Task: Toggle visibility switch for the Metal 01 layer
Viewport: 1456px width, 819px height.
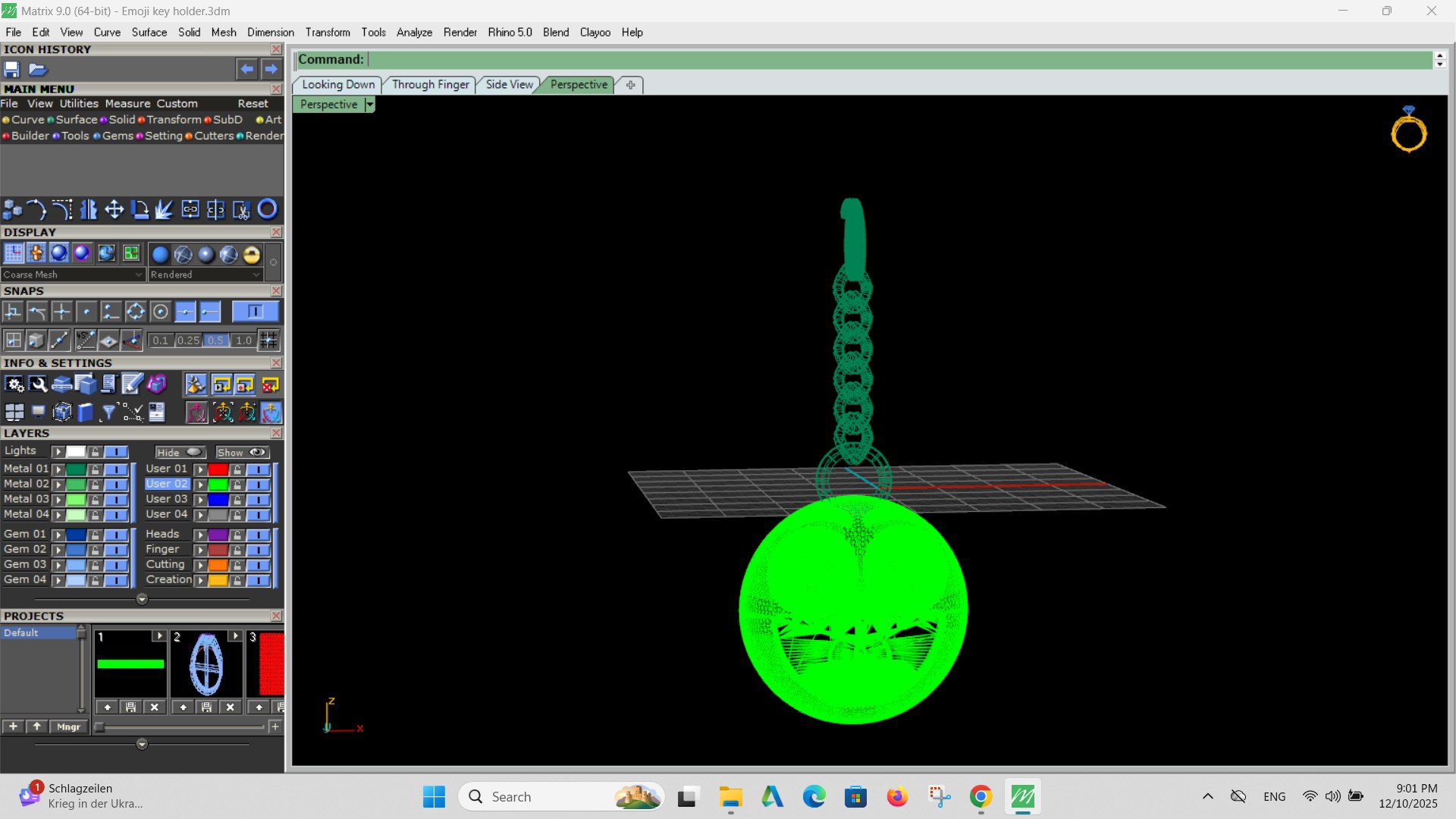Action: coord(116,469)
